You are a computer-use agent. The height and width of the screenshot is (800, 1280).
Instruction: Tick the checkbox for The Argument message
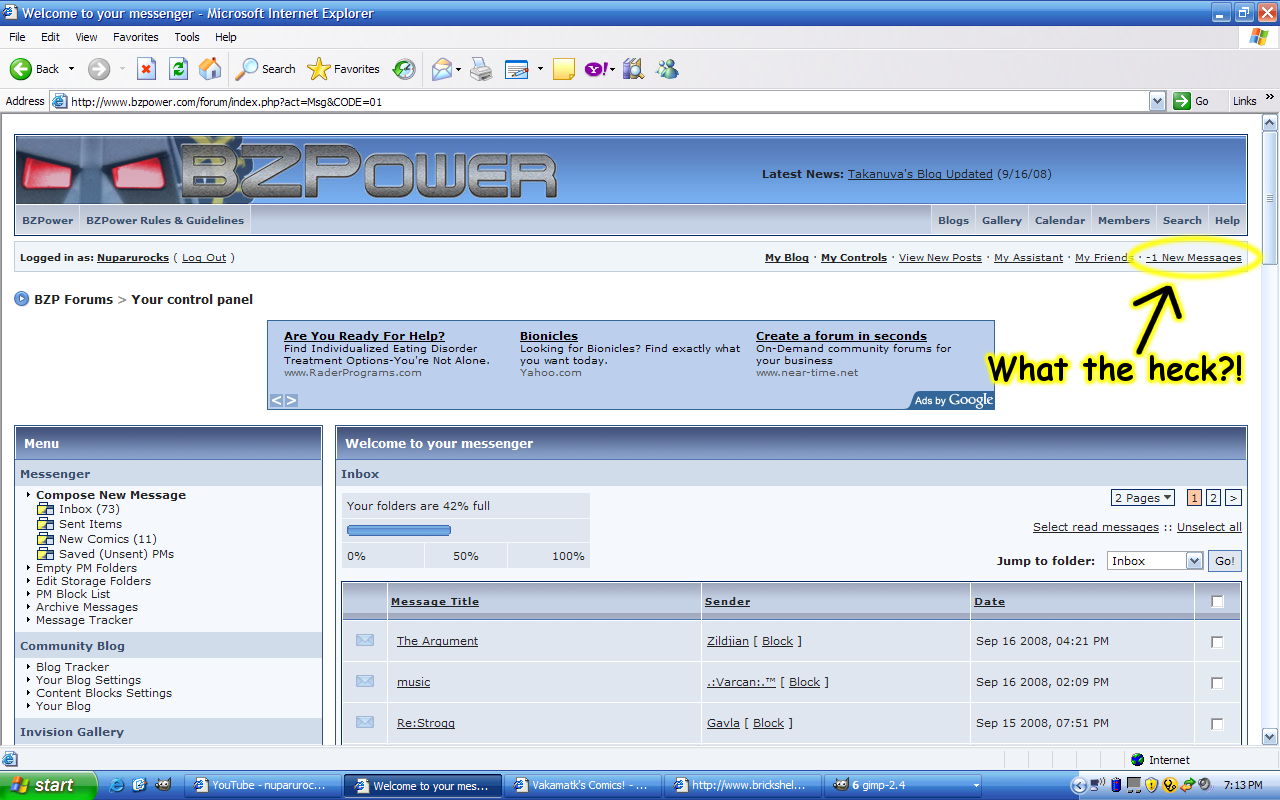[1217, 642]
